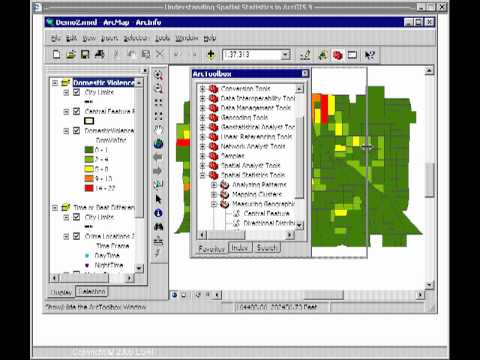Activate the blue Identify tool

tap(158, 213)
